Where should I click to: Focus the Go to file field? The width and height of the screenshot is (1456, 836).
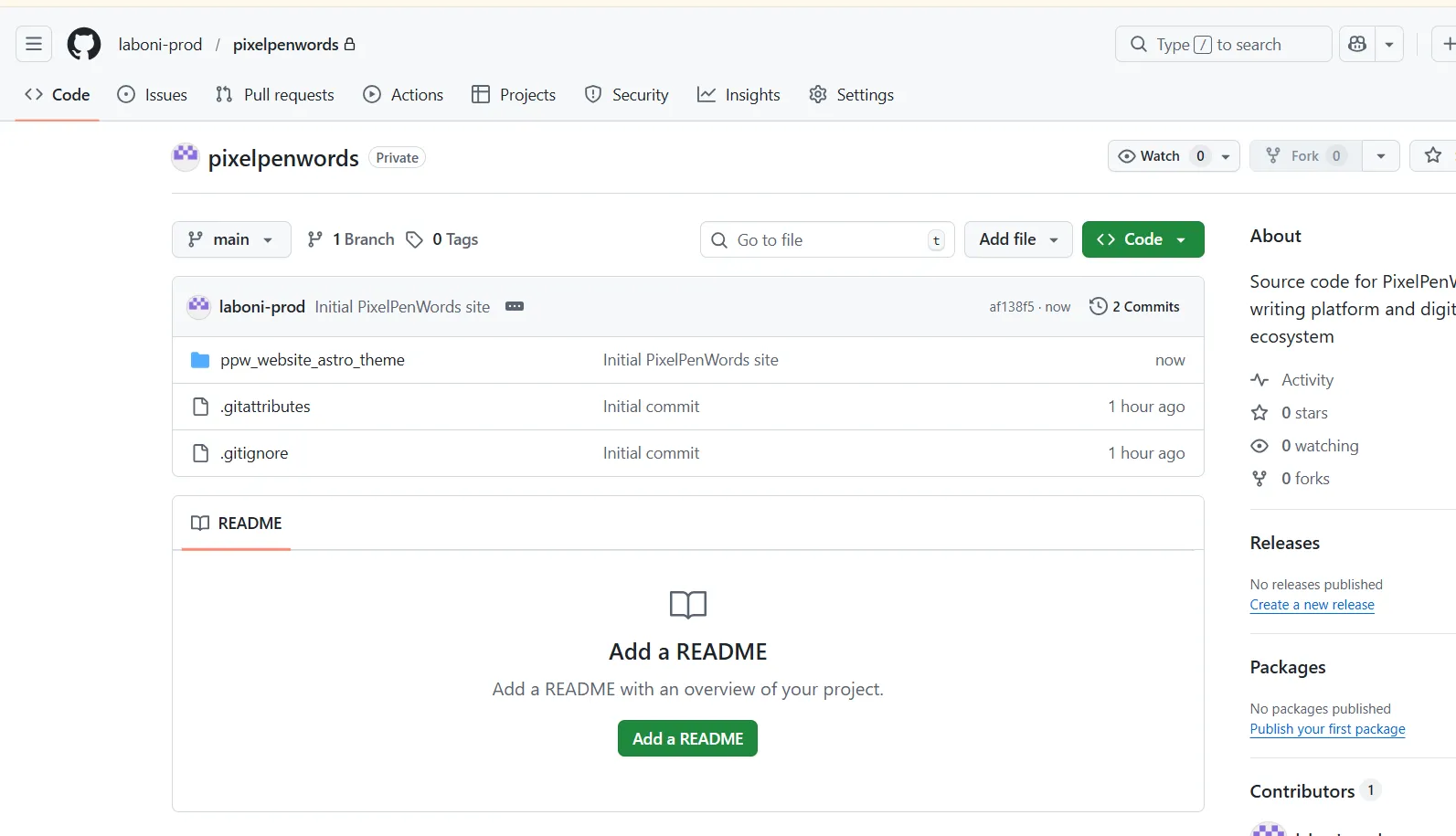coord(827,239)
